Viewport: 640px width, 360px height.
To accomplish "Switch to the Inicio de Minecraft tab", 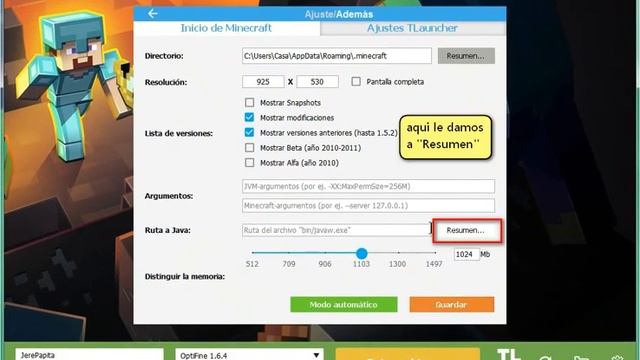I will pos(227,28).
